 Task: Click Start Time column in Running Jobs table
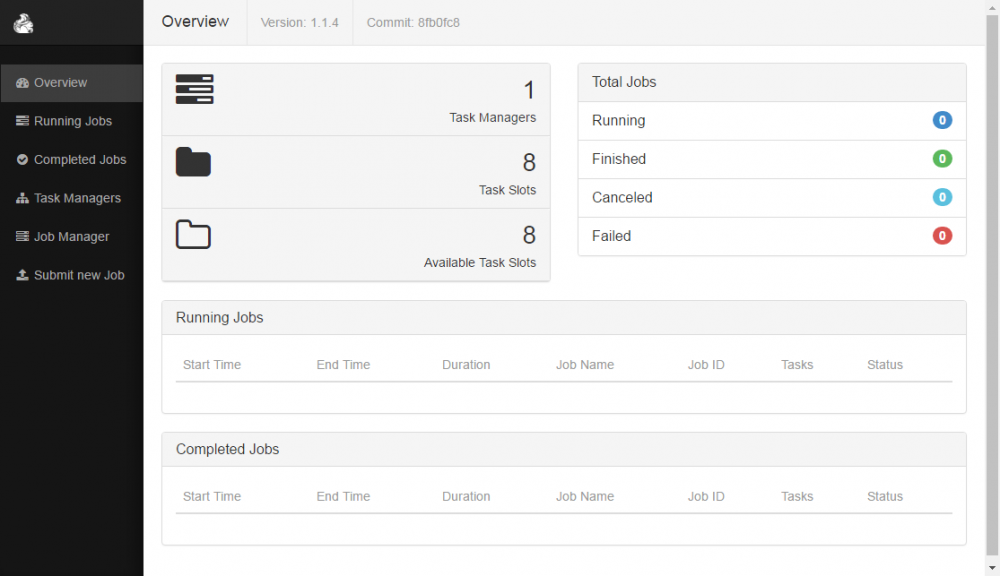click(212, 365)
